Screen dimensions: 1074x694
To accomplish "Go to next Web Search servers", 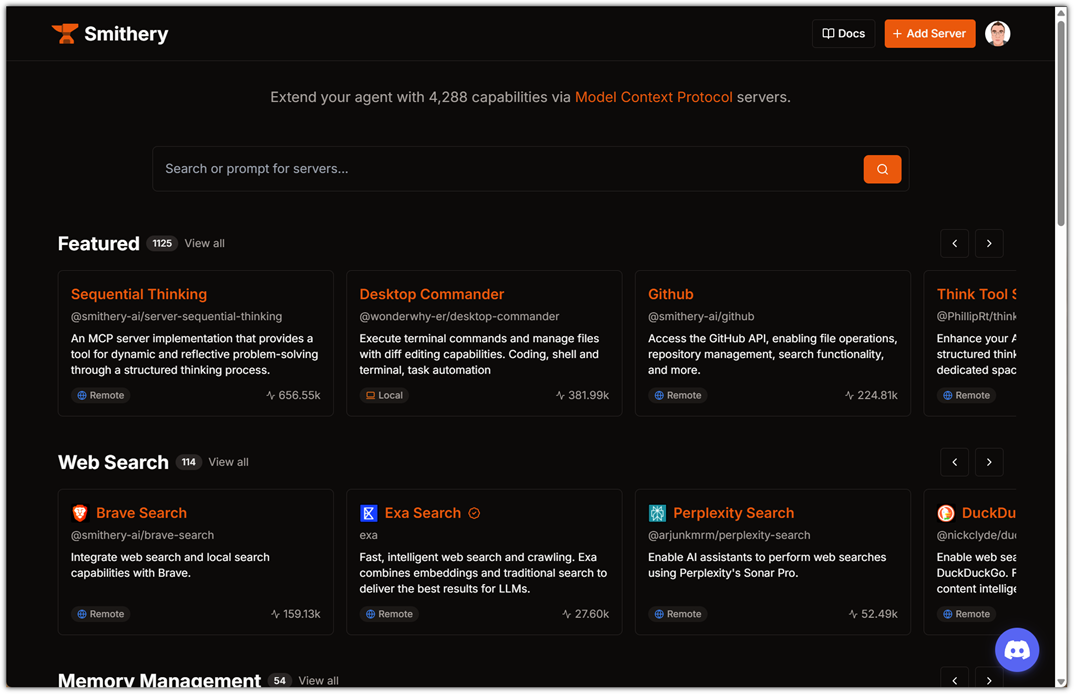I will click(x=989, y=462).
